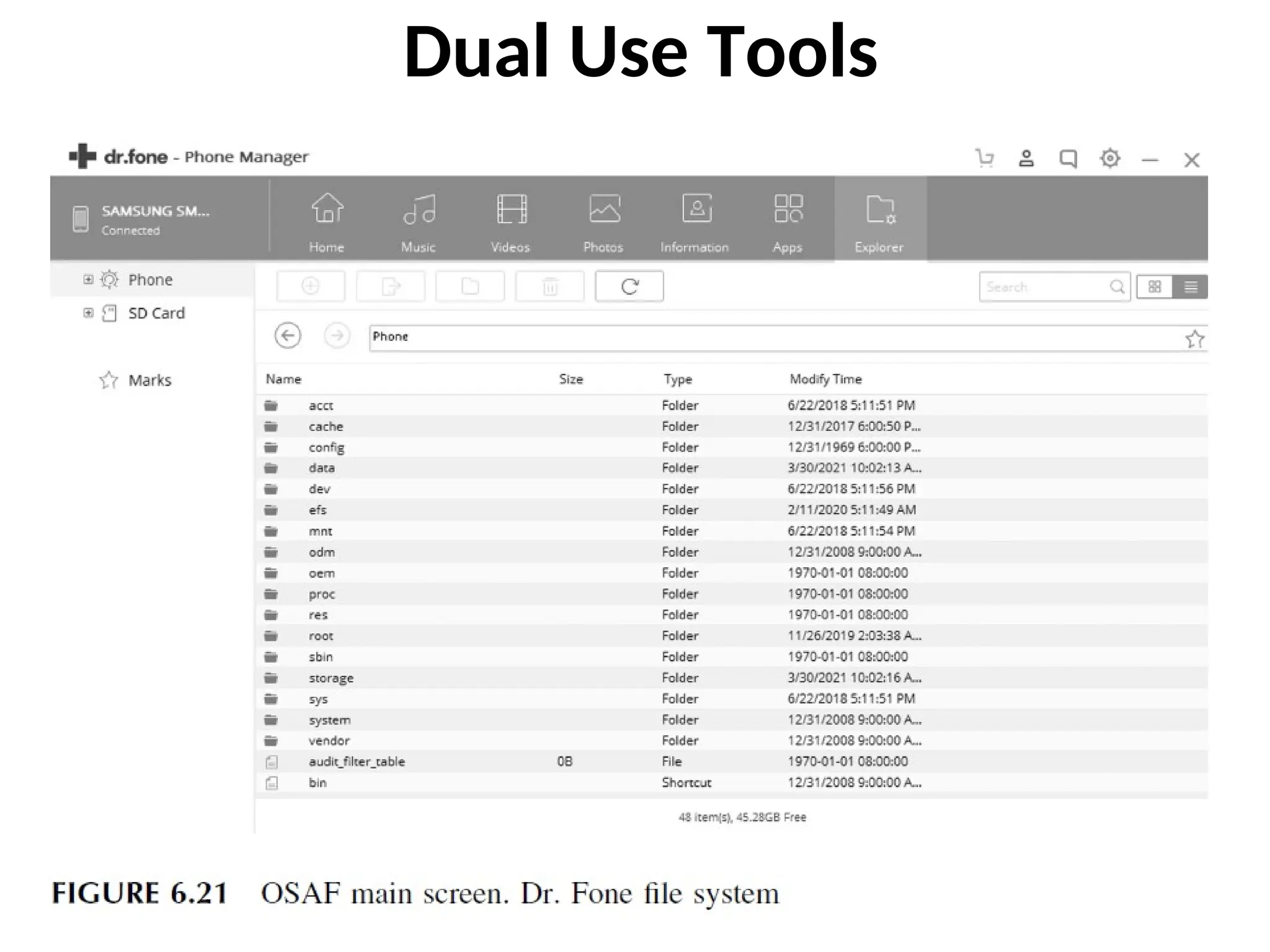
Task: Select the bin shortcut row
Action: [732, 783]
